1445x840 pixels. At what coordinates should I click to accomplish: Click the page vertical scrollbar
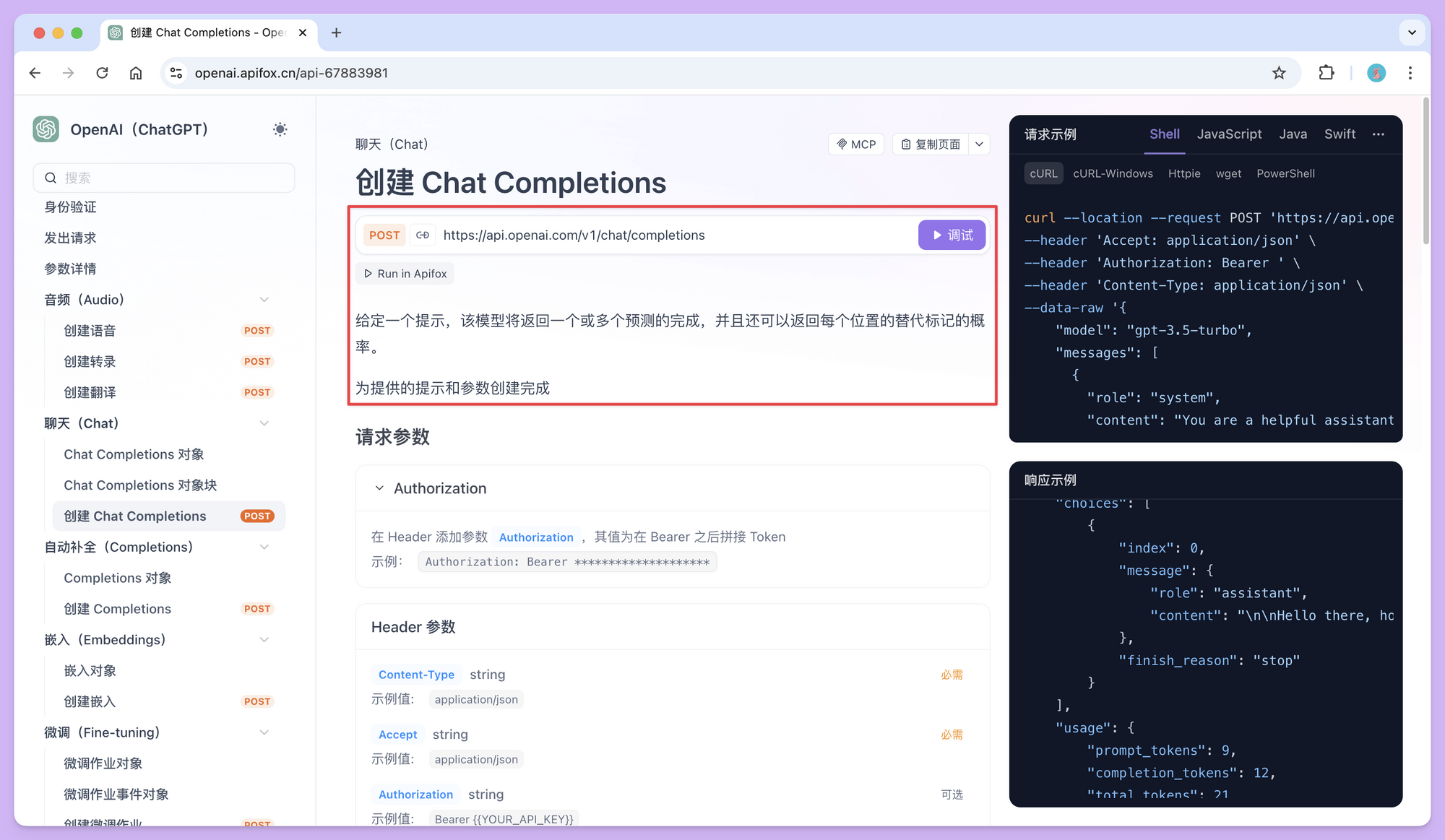(1425, 172)
